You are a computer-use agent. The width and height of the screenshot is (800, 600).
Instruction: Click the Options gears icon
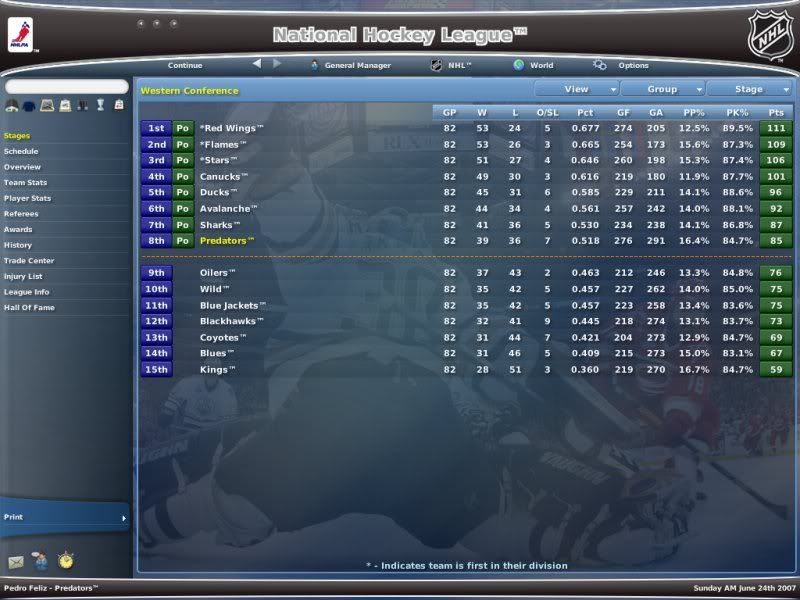point(599,65)
